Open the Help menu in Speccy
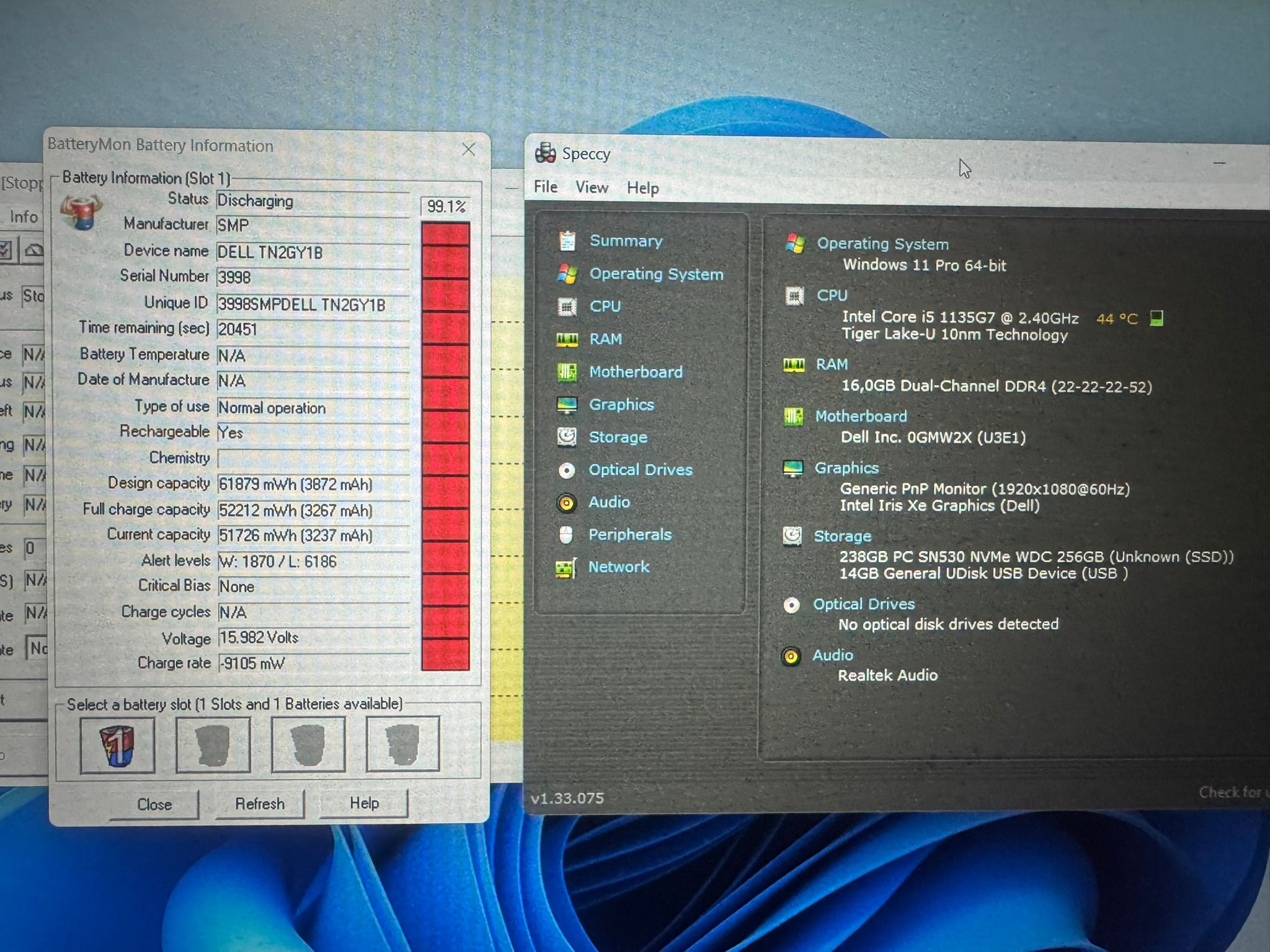Viewport: 1270px width, 952px height. coord(642,188)
